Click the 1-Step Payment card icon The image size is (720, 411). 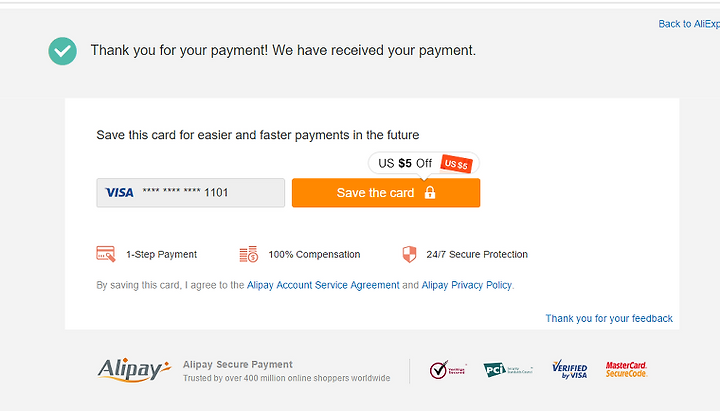pos(106,254)
